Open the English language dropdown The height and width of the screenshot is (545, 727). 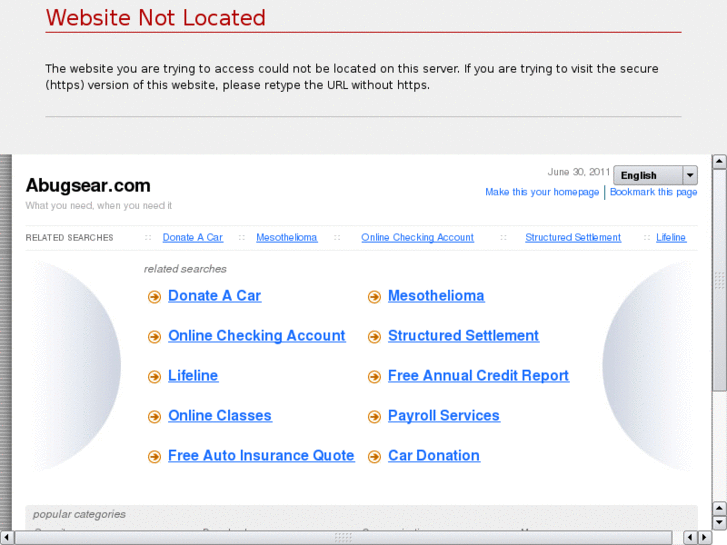[655, 175]
